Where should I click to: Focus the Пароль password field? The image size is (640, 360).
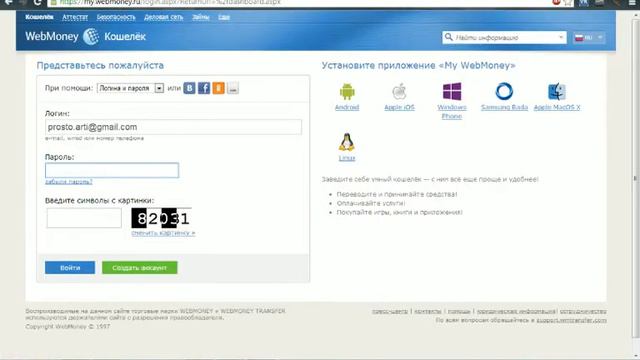[x=112, y=170]
